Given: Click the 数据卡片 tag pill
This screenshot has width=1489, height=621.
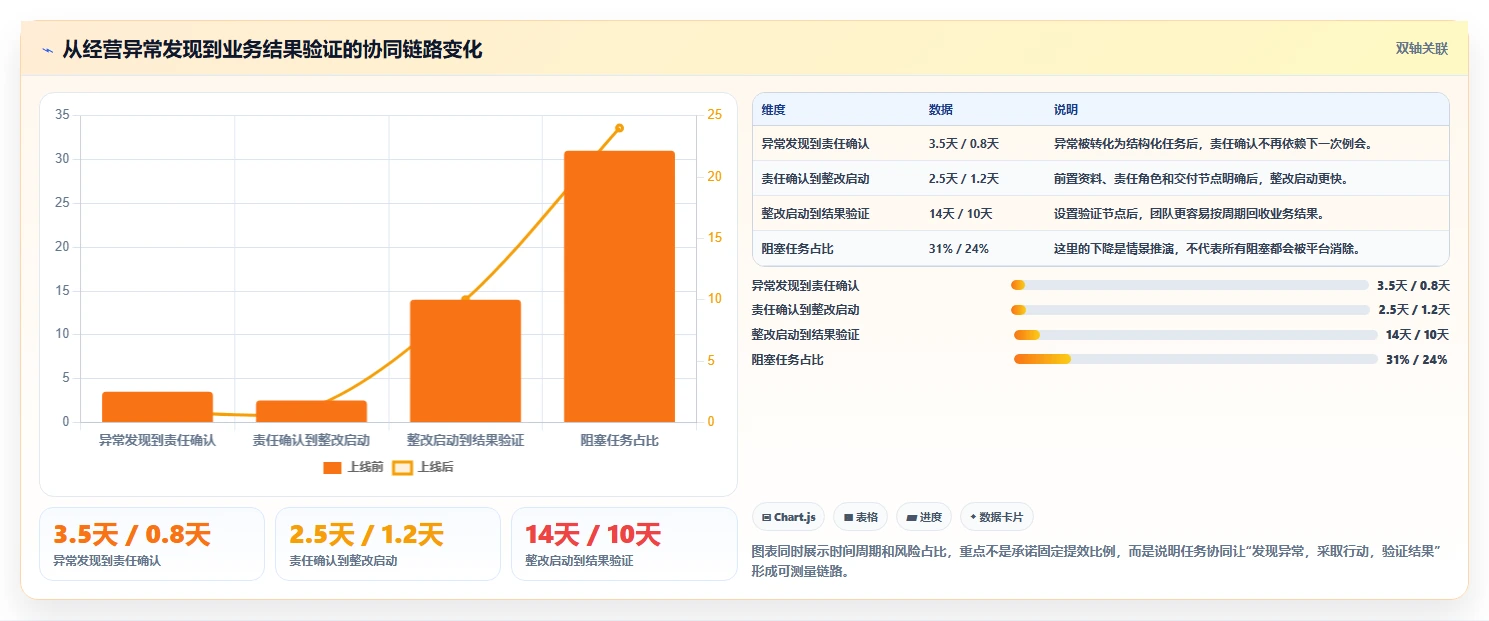Looking at the screenshot, I should 996,517.
